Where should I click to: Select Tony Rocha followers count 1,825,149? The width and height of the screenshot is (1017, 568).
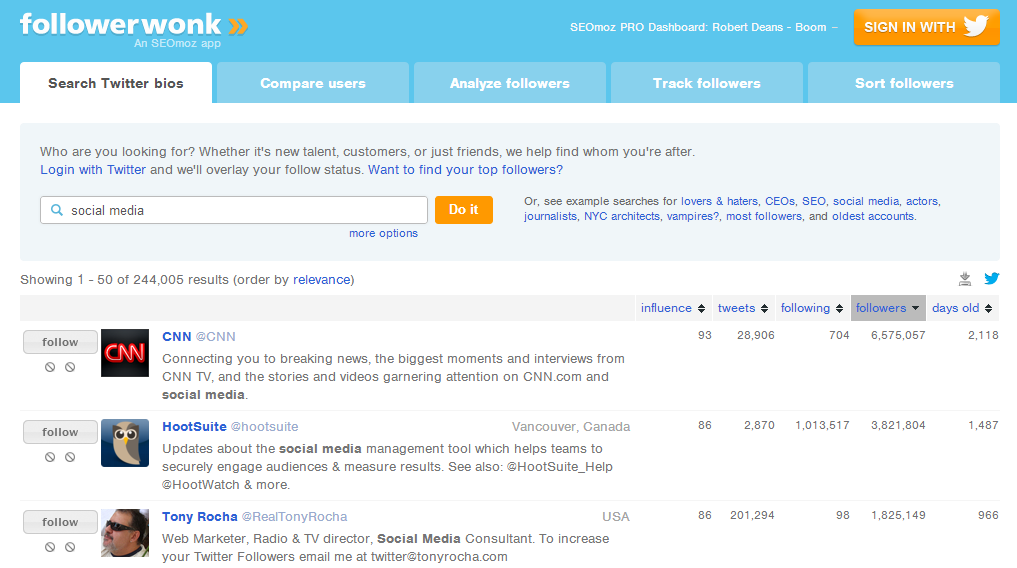tap(898, 515)
